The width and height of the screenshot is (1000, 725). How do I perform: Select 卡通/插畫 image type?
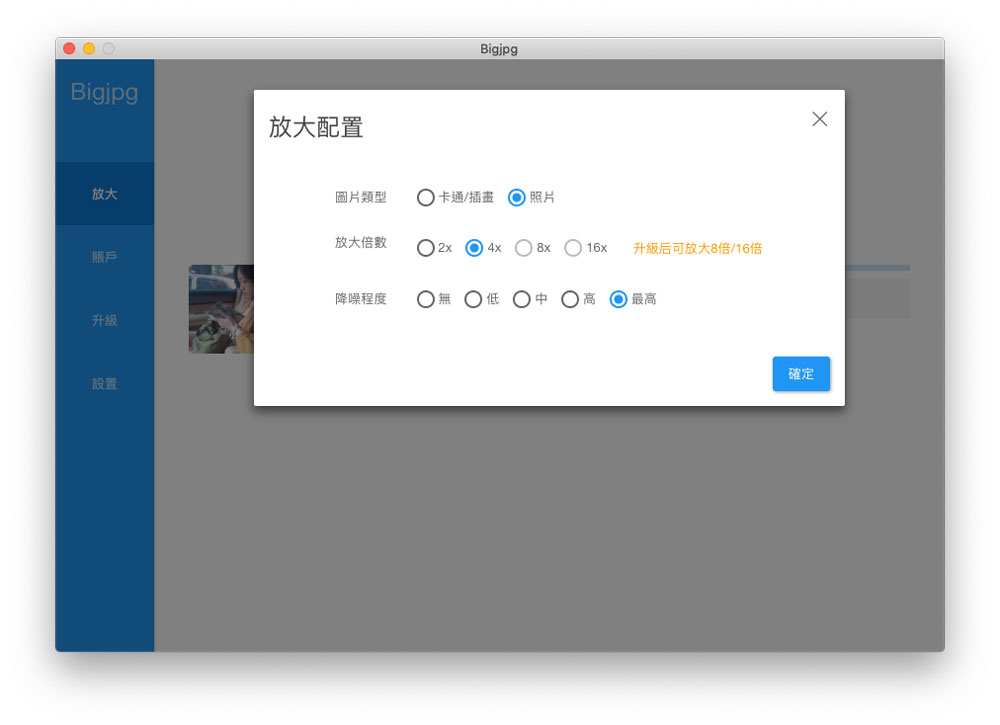(x=426, y=198)
